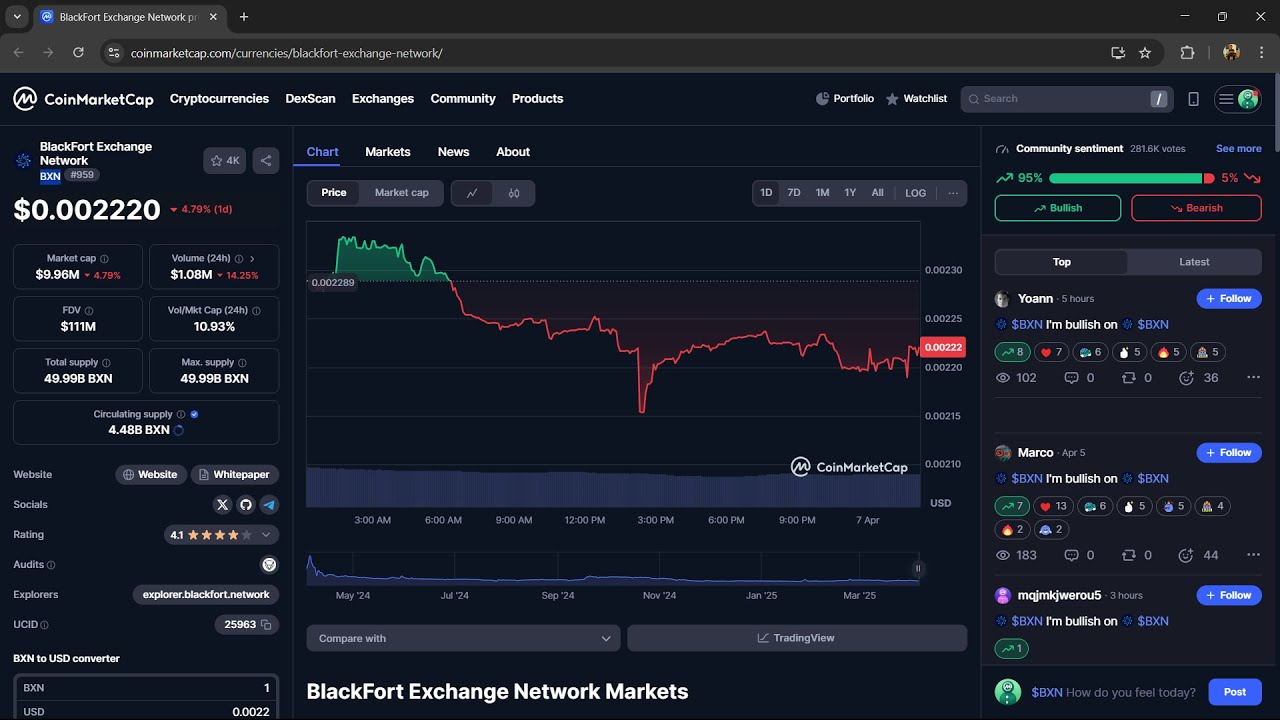Click the heart reaction on Yoann's post
Viewport: 1280px width, 720px height.
click(1052, 352)
